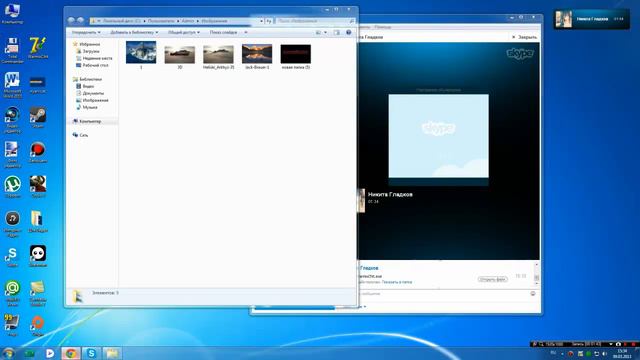640x360 pixels.
Task: Open the Видео library
Action: click(x=88, y=86)
